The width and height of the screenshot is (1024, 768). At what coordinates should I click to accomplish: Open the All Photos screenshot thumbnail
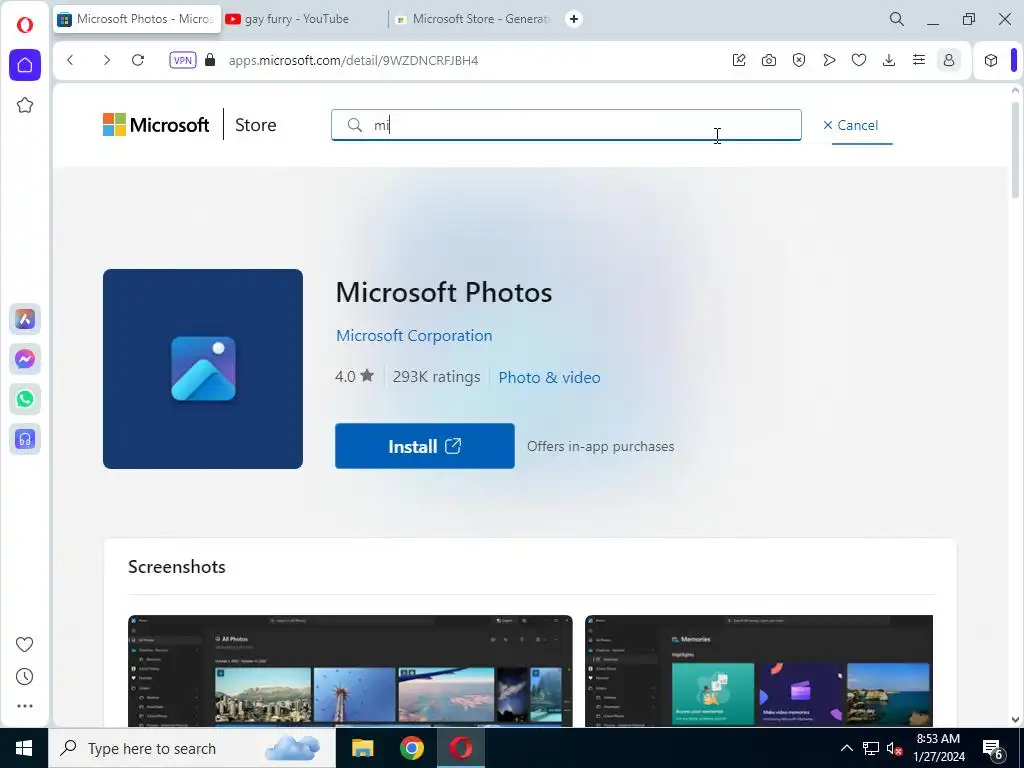[x=350, y=671]
